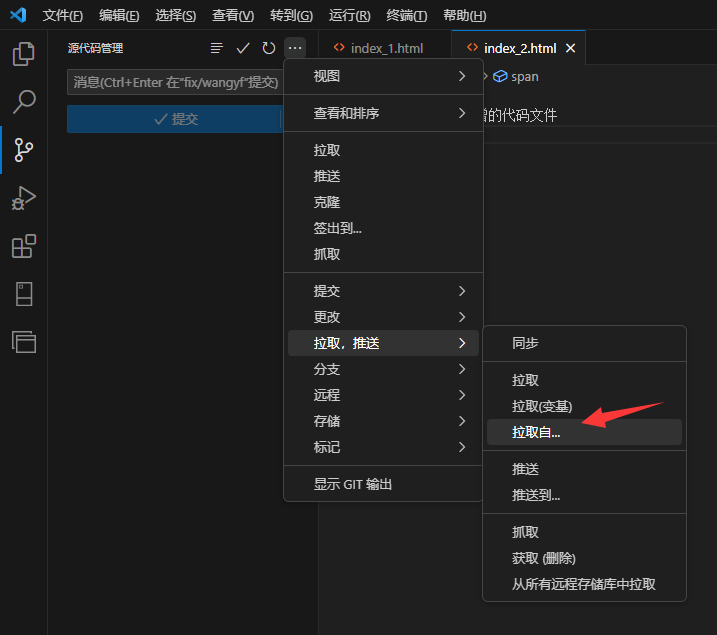Click the three-dot more actions icon
This screenshot has height=635, width=717.
point(295,48)
